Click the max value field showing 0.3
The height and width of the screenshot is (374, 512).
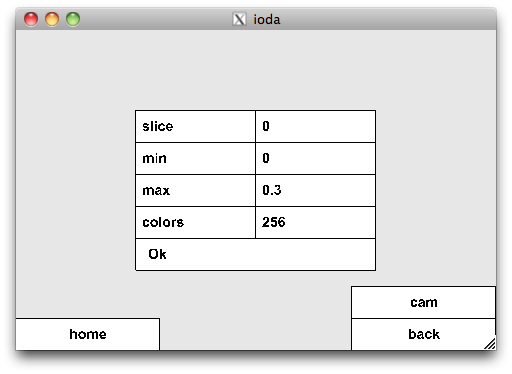[315, 190]
